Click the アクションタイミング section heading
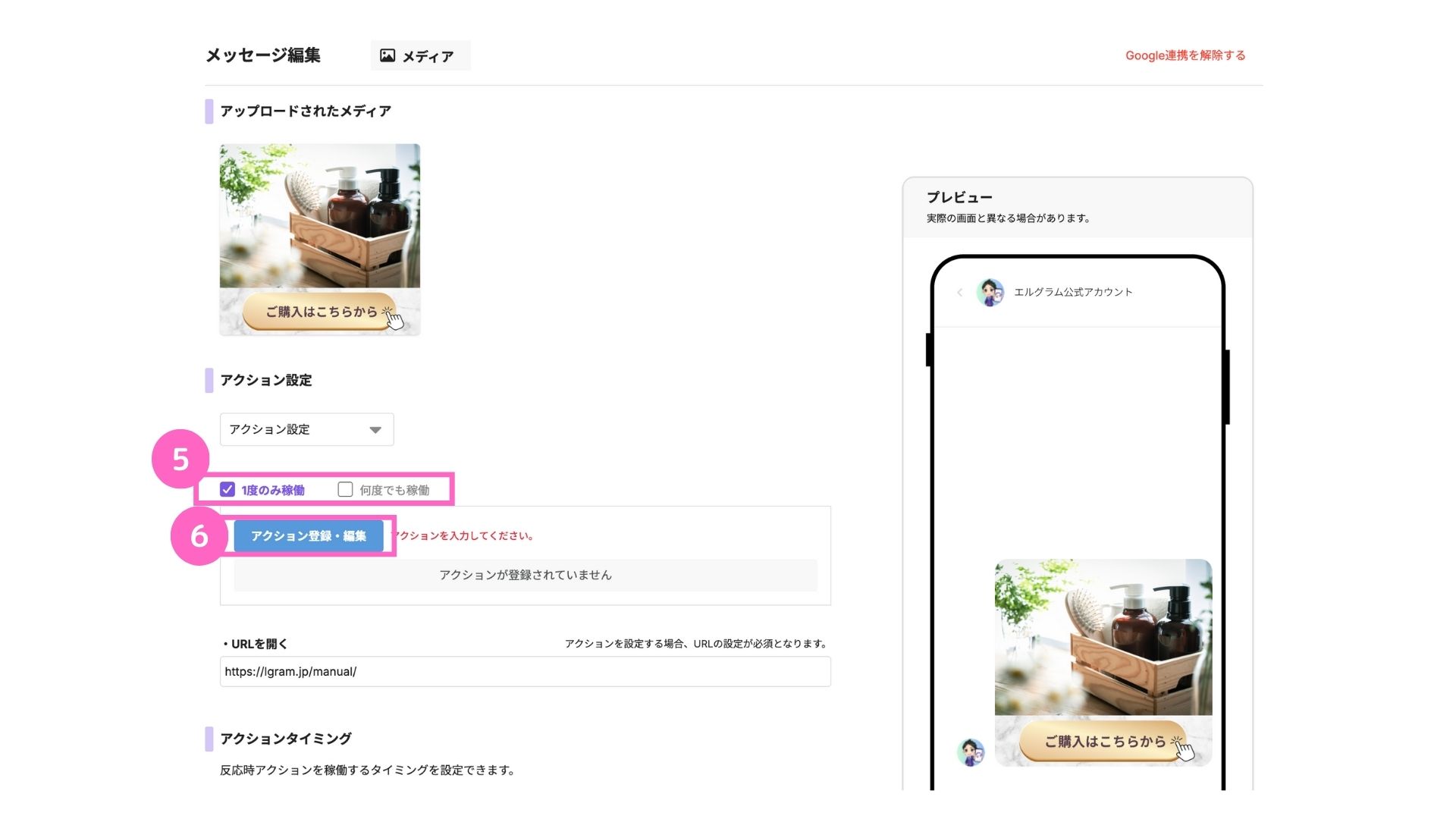The width and height of the screenshot is (1456, 819). tap(286, 739)
